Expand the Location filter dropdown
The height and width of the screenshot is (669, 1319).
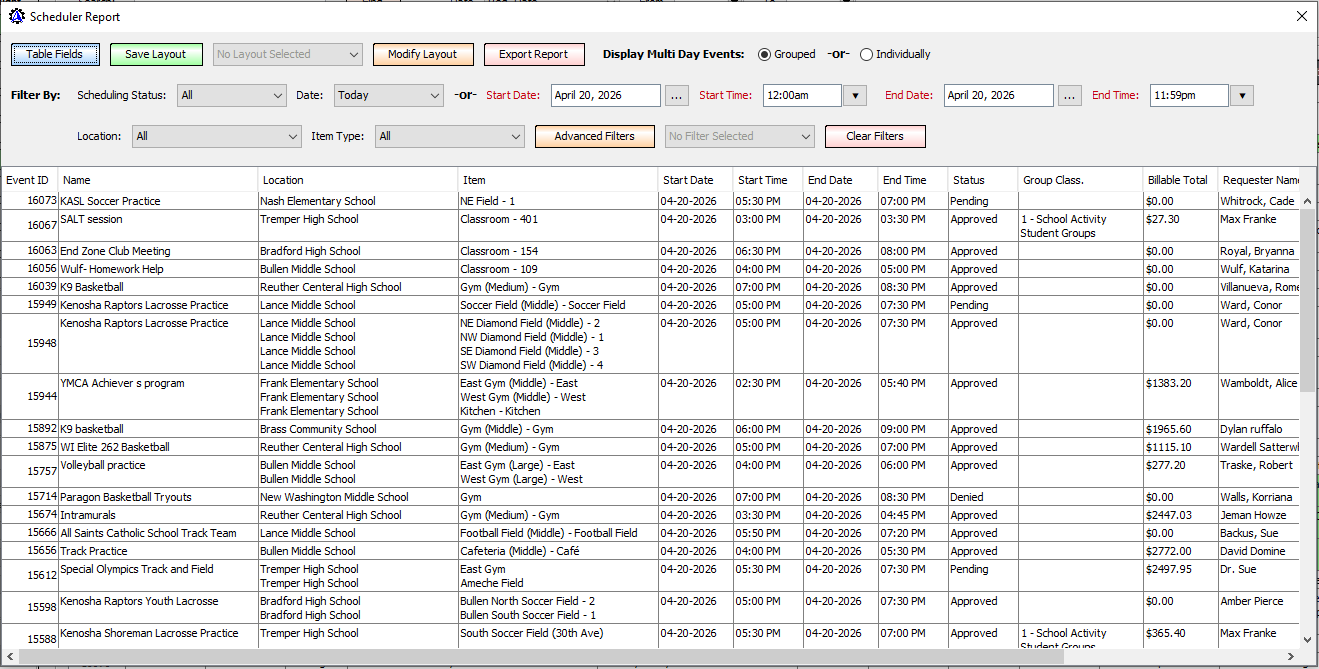(x=216, y=137)
